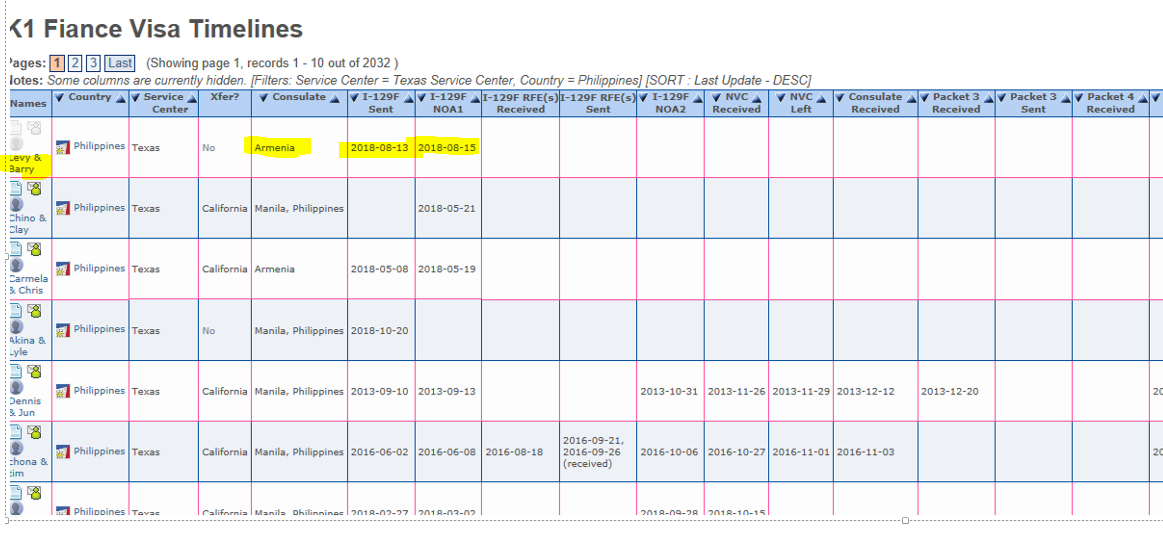Sort I-129F NOA1 column ascending arrow
1163x534 pixels.
pos(475,98)
